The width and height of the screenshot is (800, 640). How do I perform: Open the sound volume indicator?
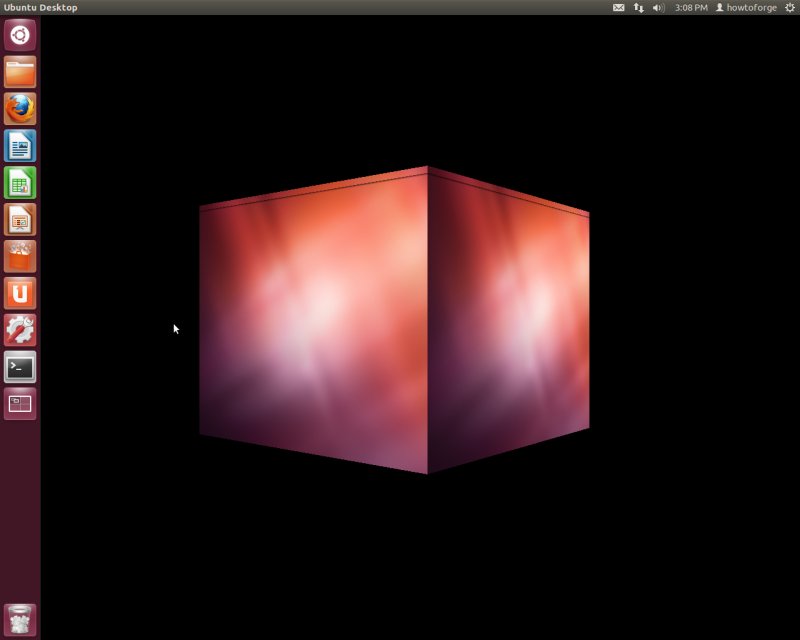[658, 8]
